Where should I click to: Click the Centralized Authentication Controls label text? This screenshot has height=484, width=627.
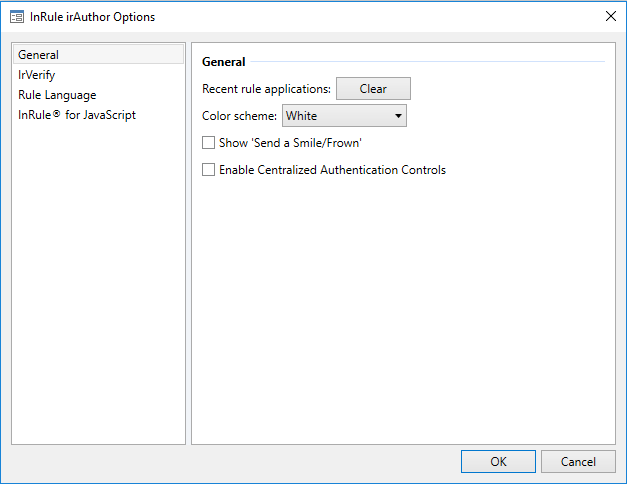coord(332,170)
